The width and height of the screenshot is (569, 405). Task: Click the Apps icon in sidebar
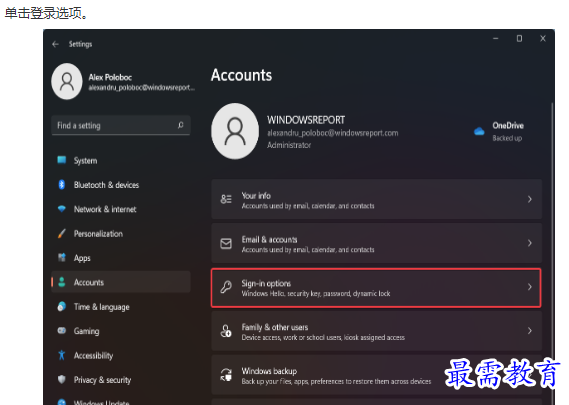pyautogui.click(x=62, y=258)
